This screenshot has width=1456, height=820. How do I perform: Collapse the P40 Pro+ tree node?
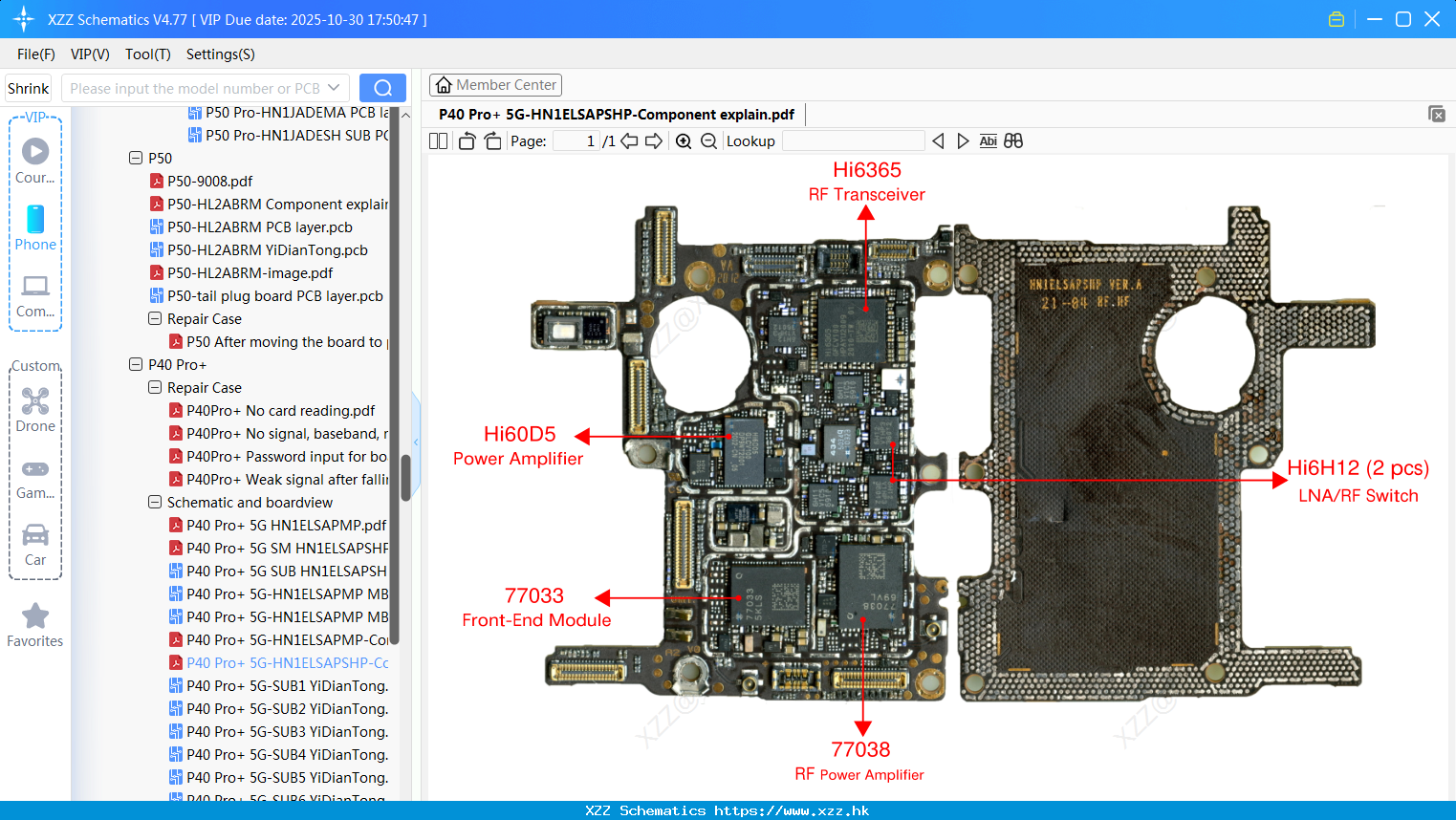[136, 364]
